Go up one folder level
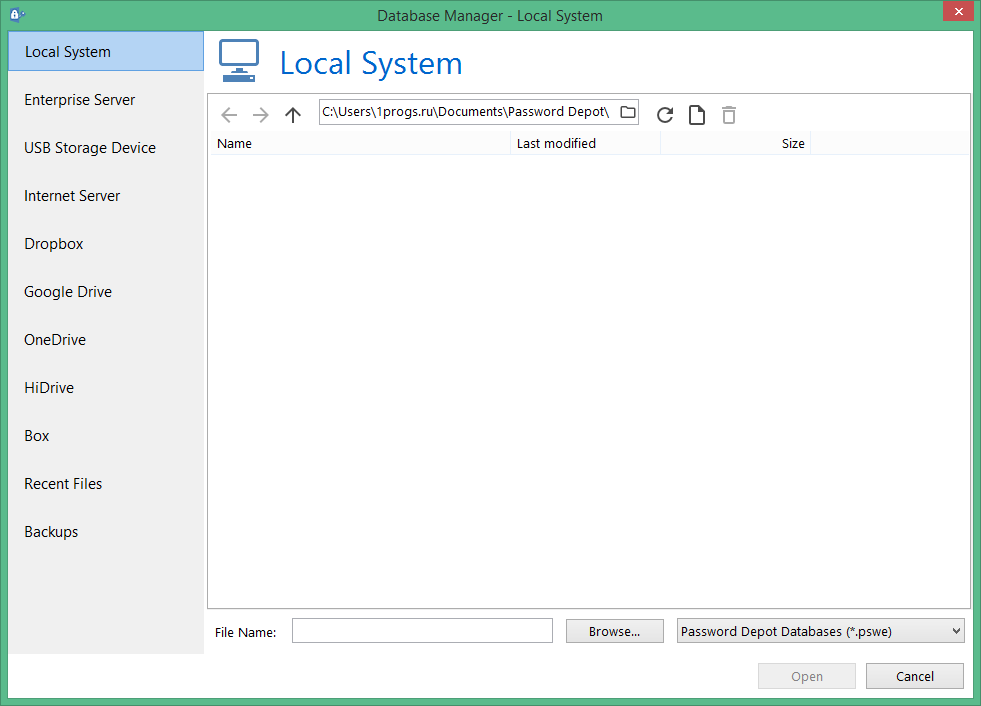The height and width of the screenshot is (706, 981). coord(292,115)
